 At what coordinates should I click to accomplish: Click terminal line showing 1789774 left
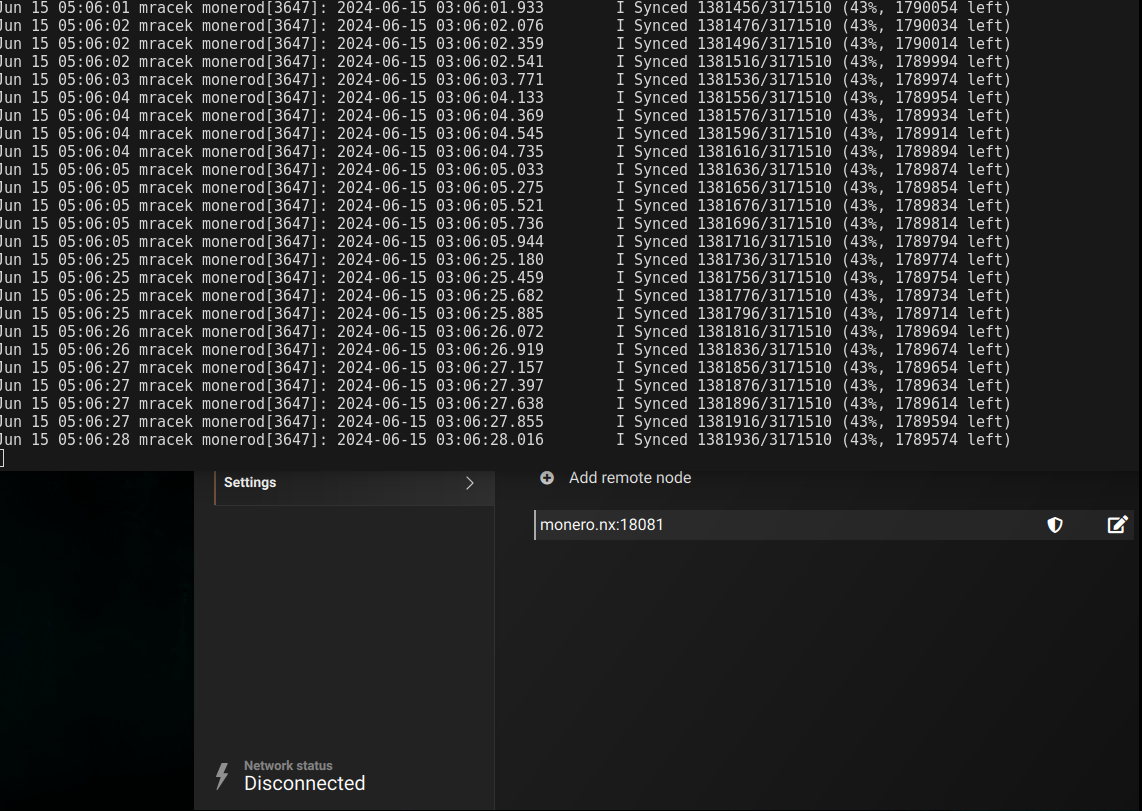point(505,260)
